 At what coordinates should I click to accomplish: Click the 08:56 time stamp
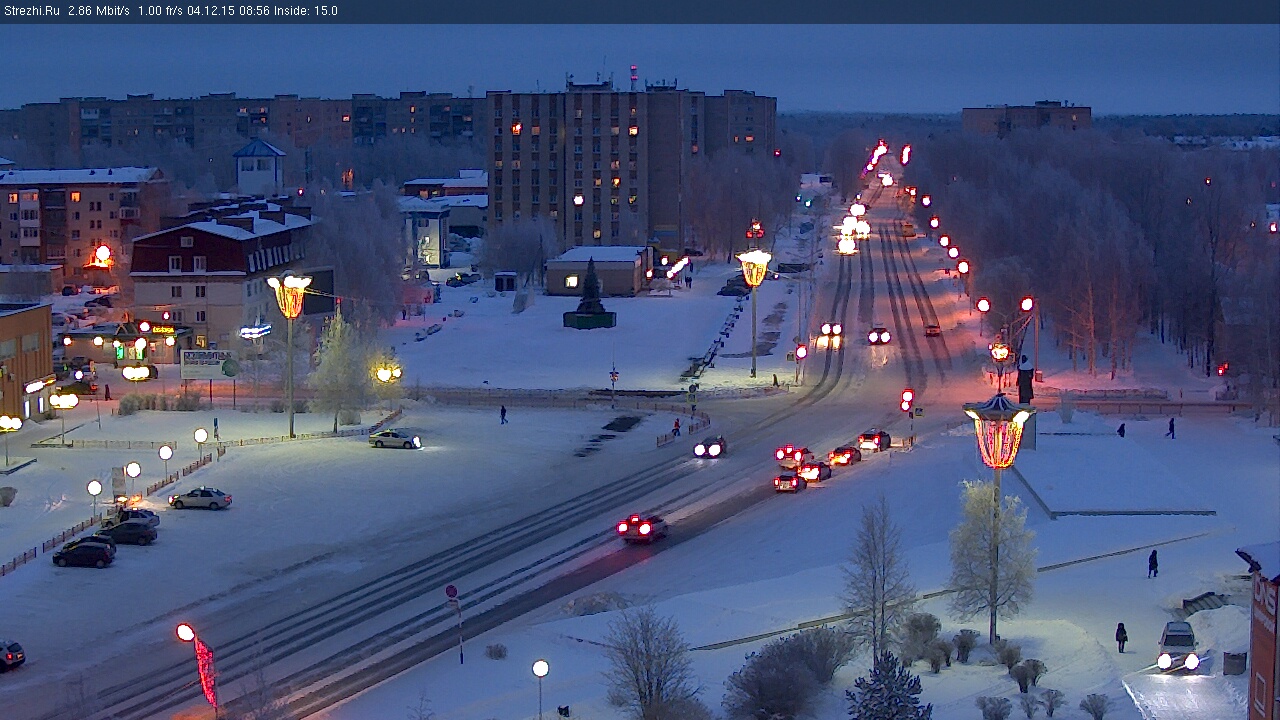click(x=257, y=11)
